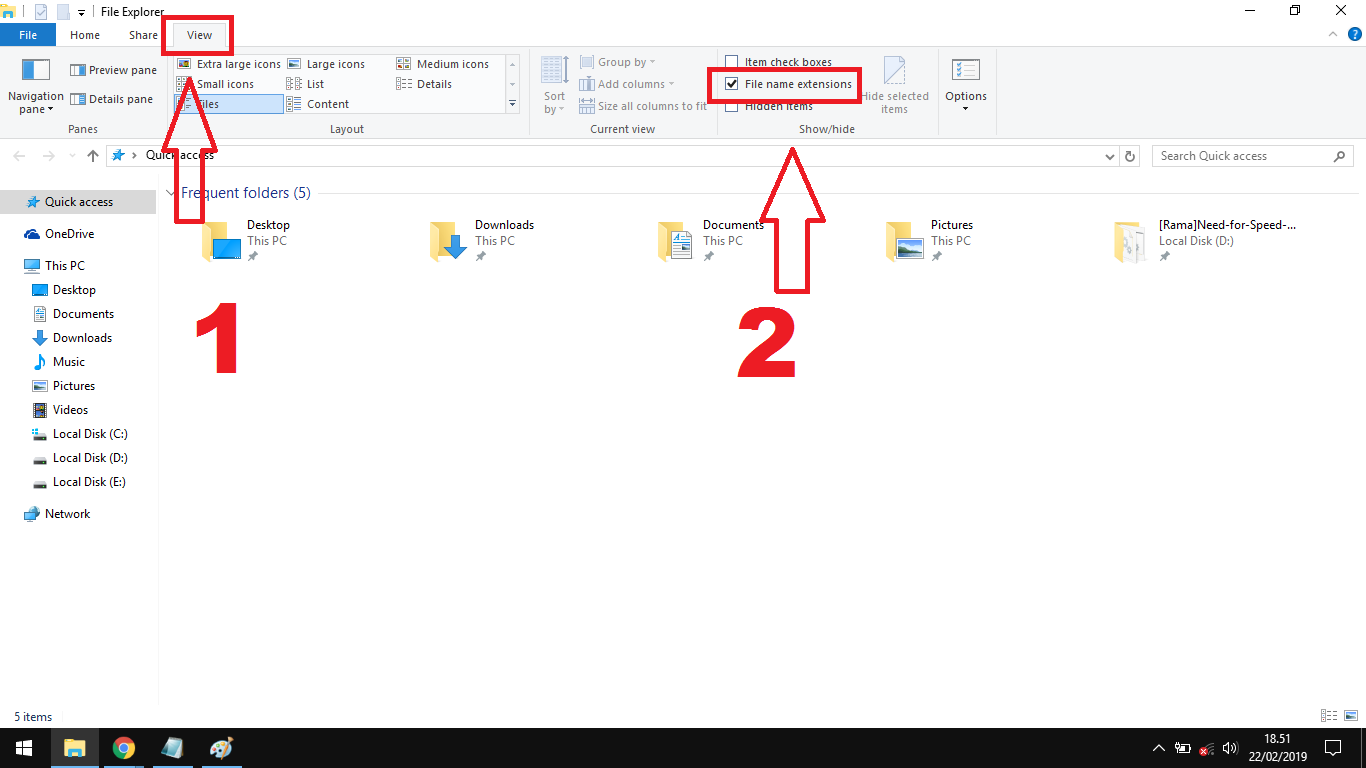
Task: Switch to the Share ribbon tab
Action: [x=143, y=35]
